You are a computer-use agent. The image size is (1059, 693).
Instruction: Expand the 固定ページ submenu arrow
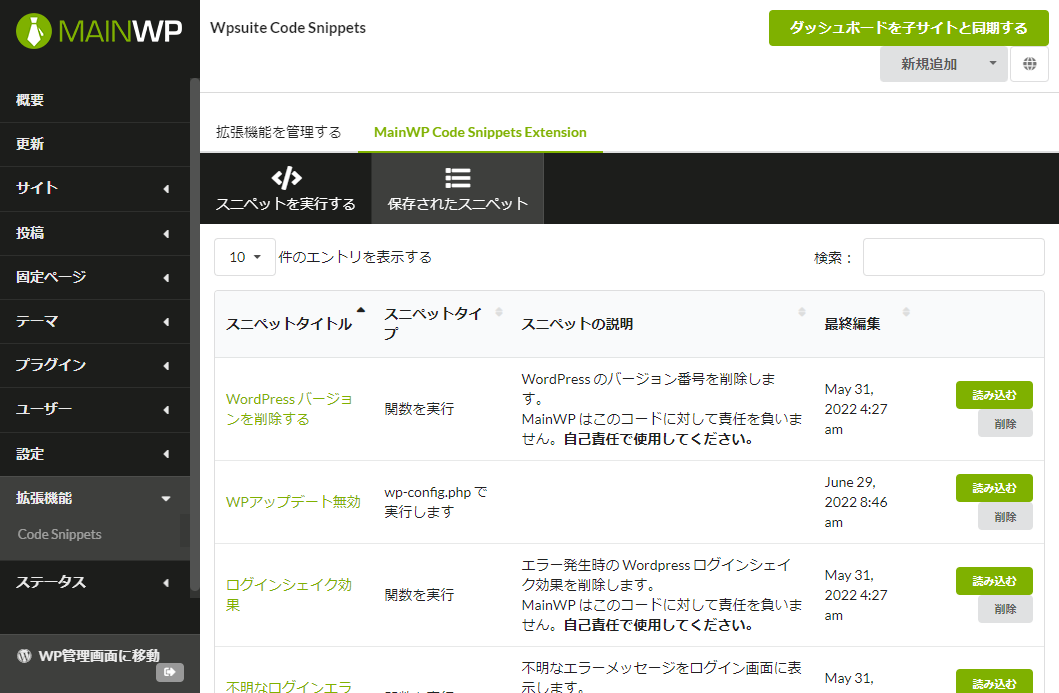(x=166, y=278)
